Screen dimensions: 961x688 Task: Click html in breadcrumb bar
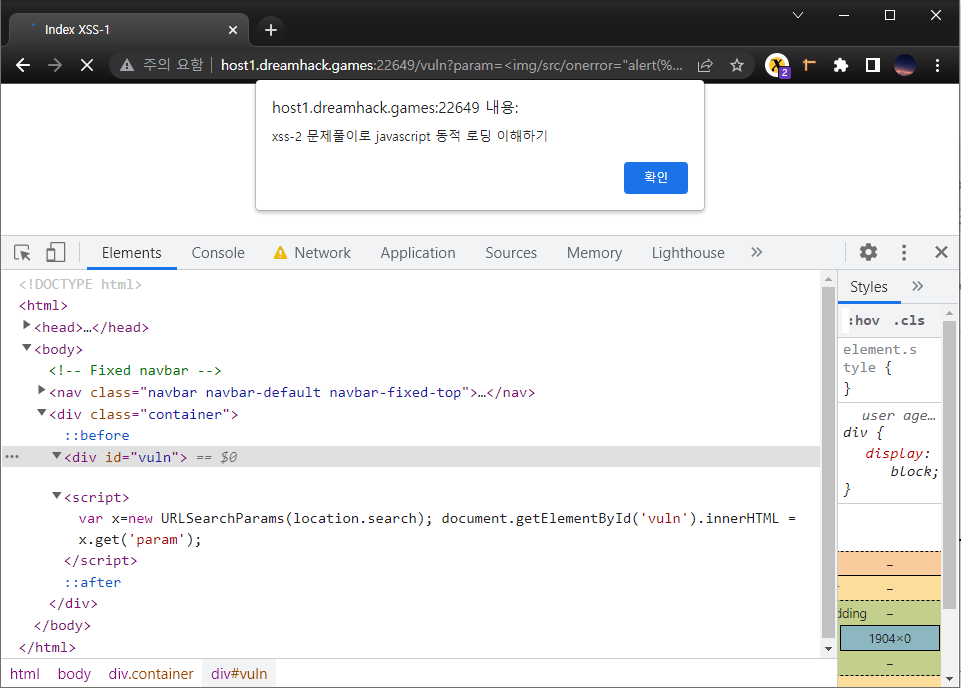(x=25, y=674)
